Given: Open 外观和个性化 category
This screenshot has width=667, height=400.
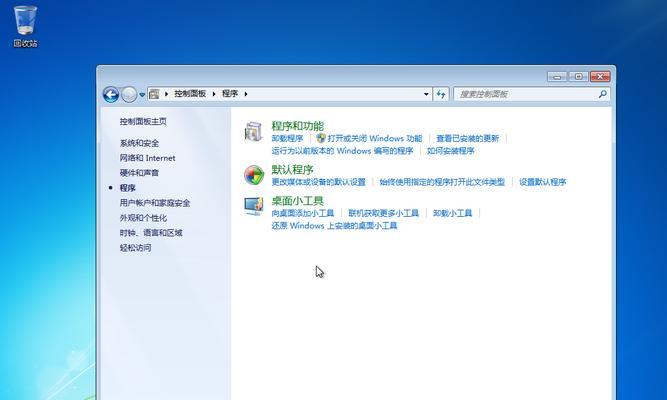Looking at the screenshot, I should [143, 218].
